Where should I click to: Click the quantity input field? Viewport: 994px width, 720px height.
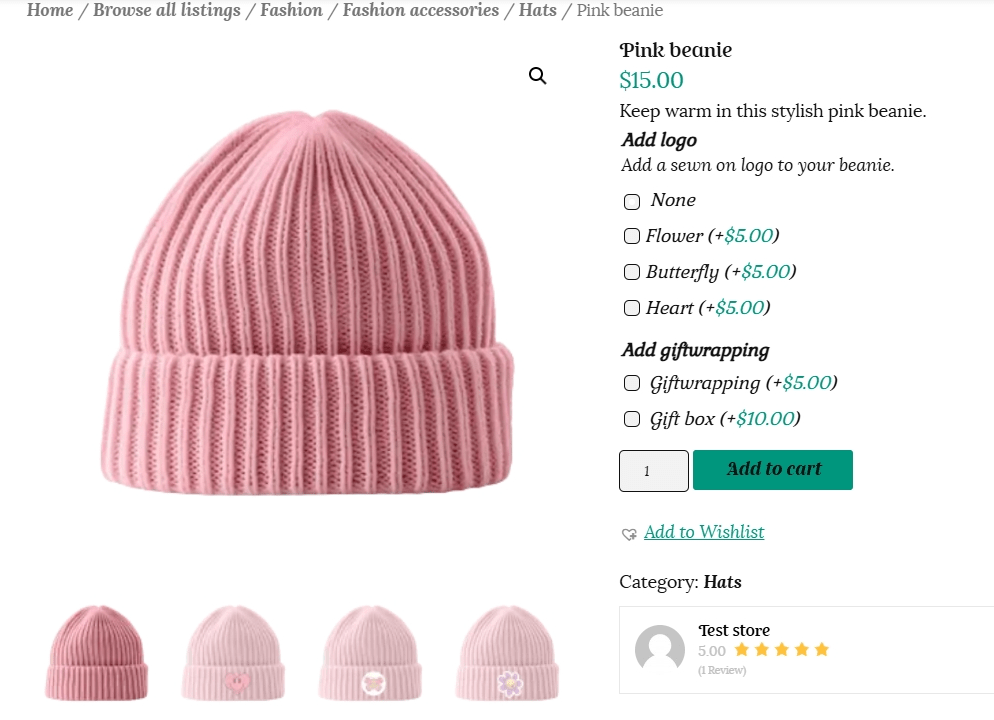654,471
